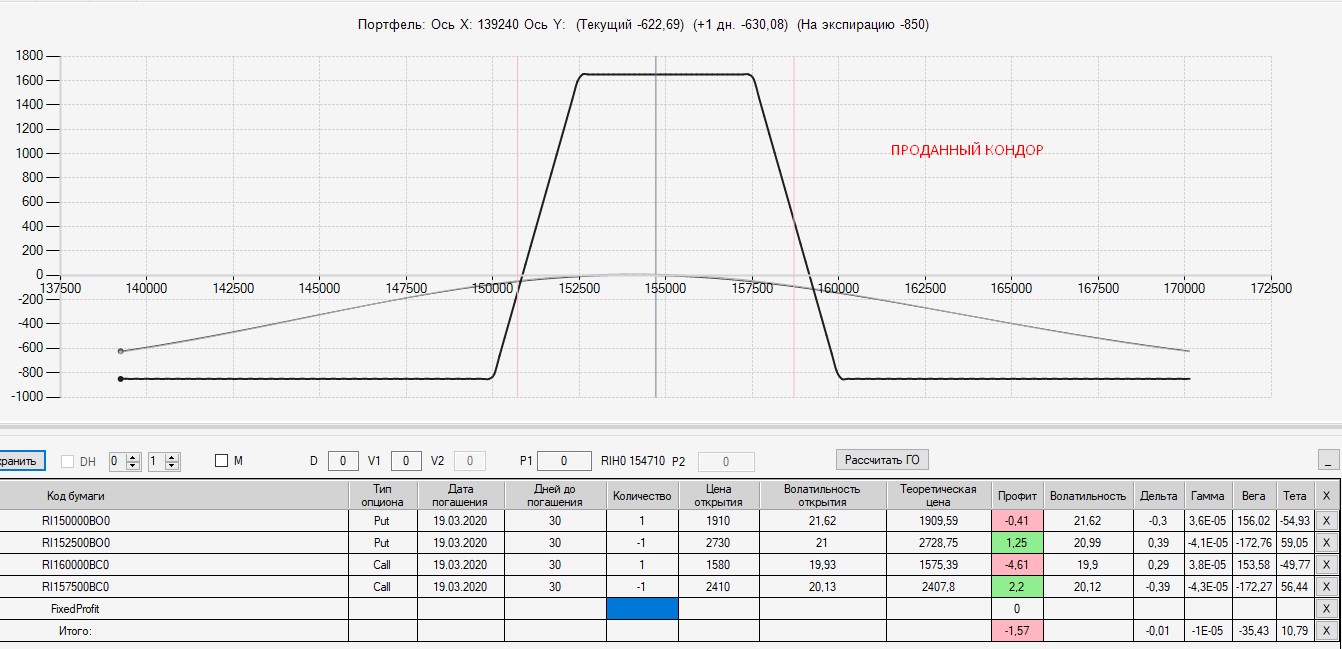Click the quantity cell of RI152500BO0 row
1342x649 pixels.
pyautogui.click(x=642, y=543)
